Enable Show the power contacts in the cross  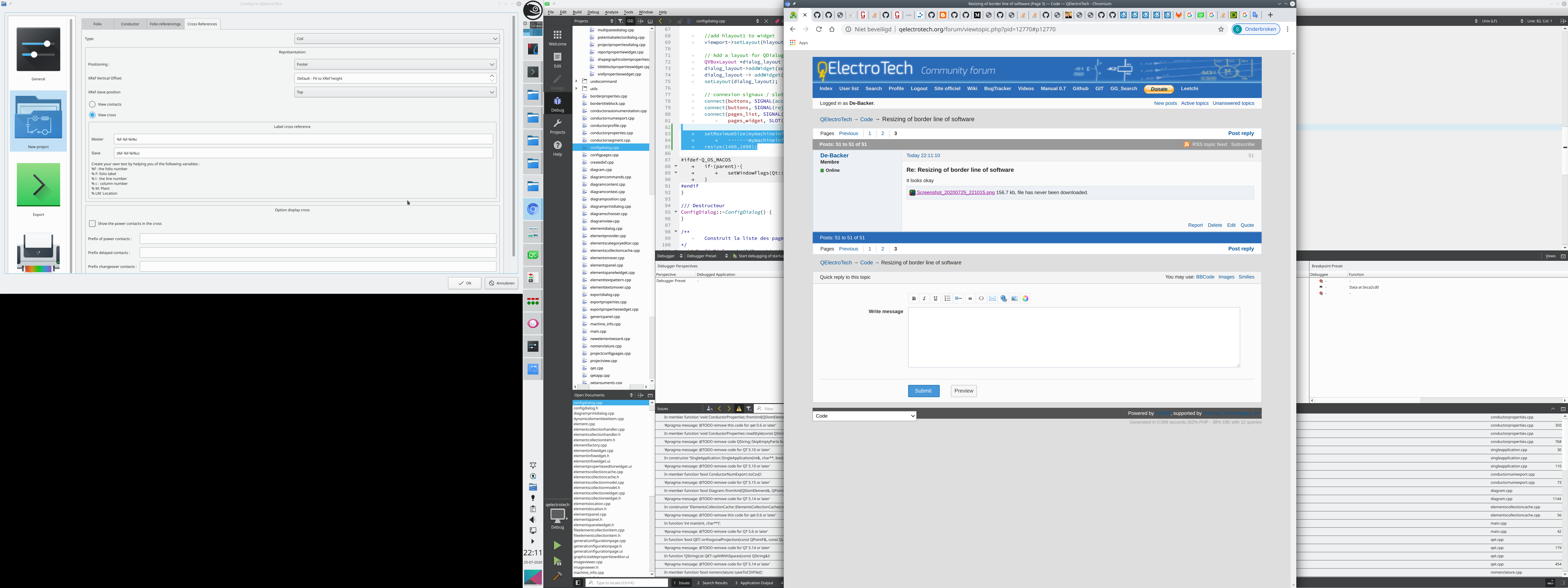93,224
